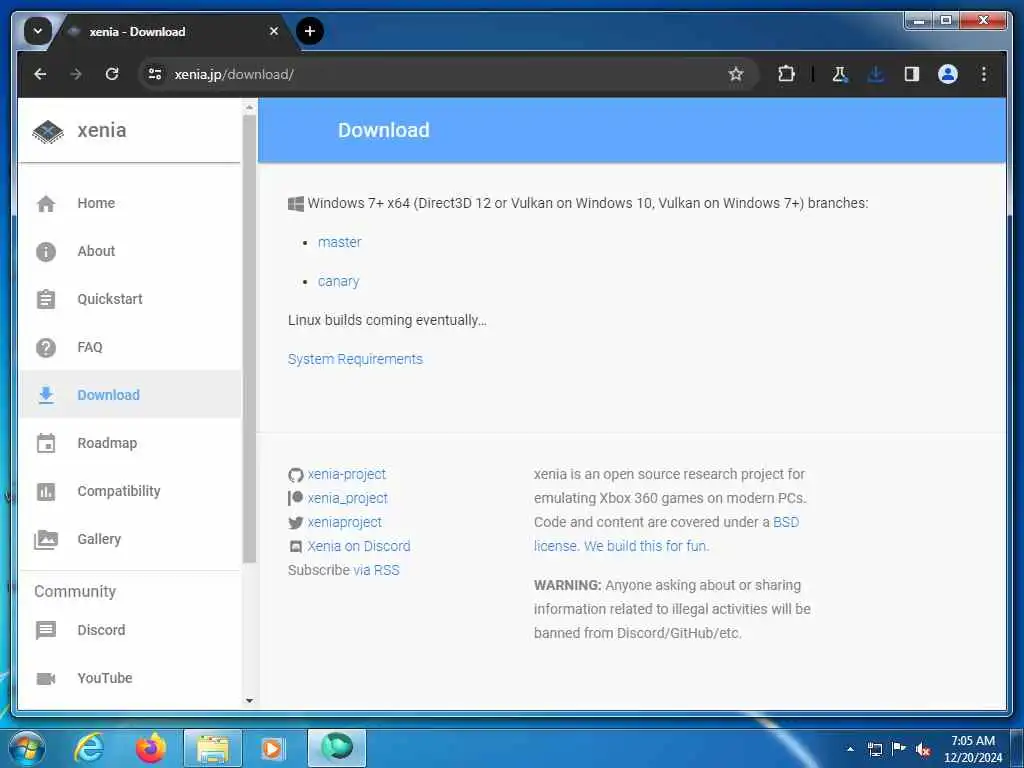This screenshot has height=768, width=1024.
Task: Reload the xenia download page
Action: tap(112, 74)
